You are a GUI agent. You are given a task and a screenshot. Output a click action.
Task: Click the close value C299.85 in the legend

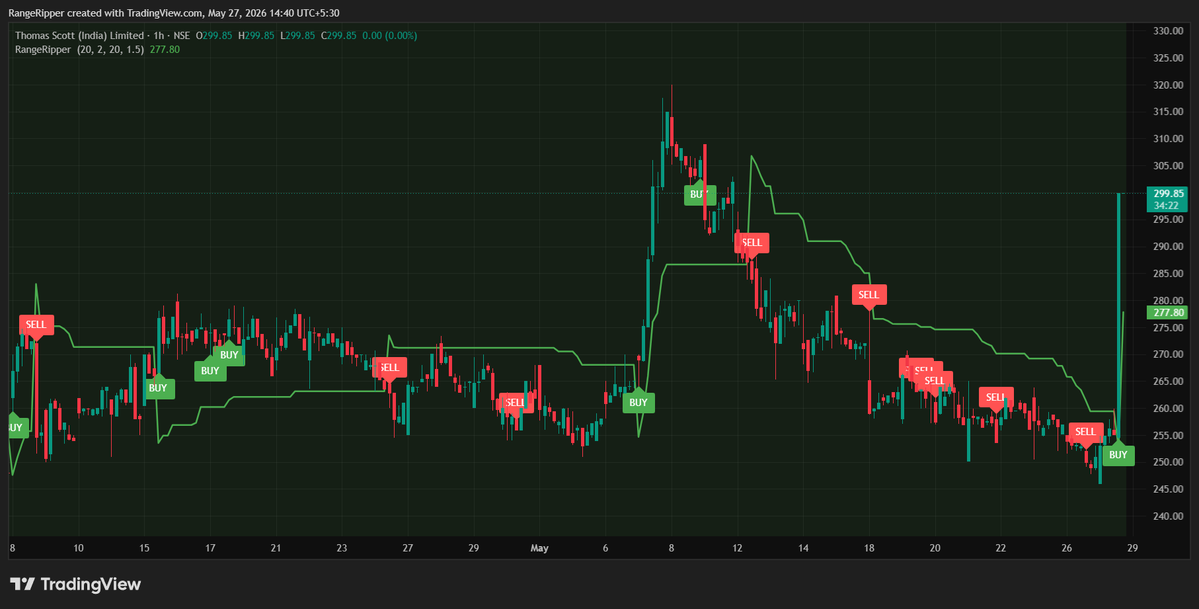click(338, 35)
